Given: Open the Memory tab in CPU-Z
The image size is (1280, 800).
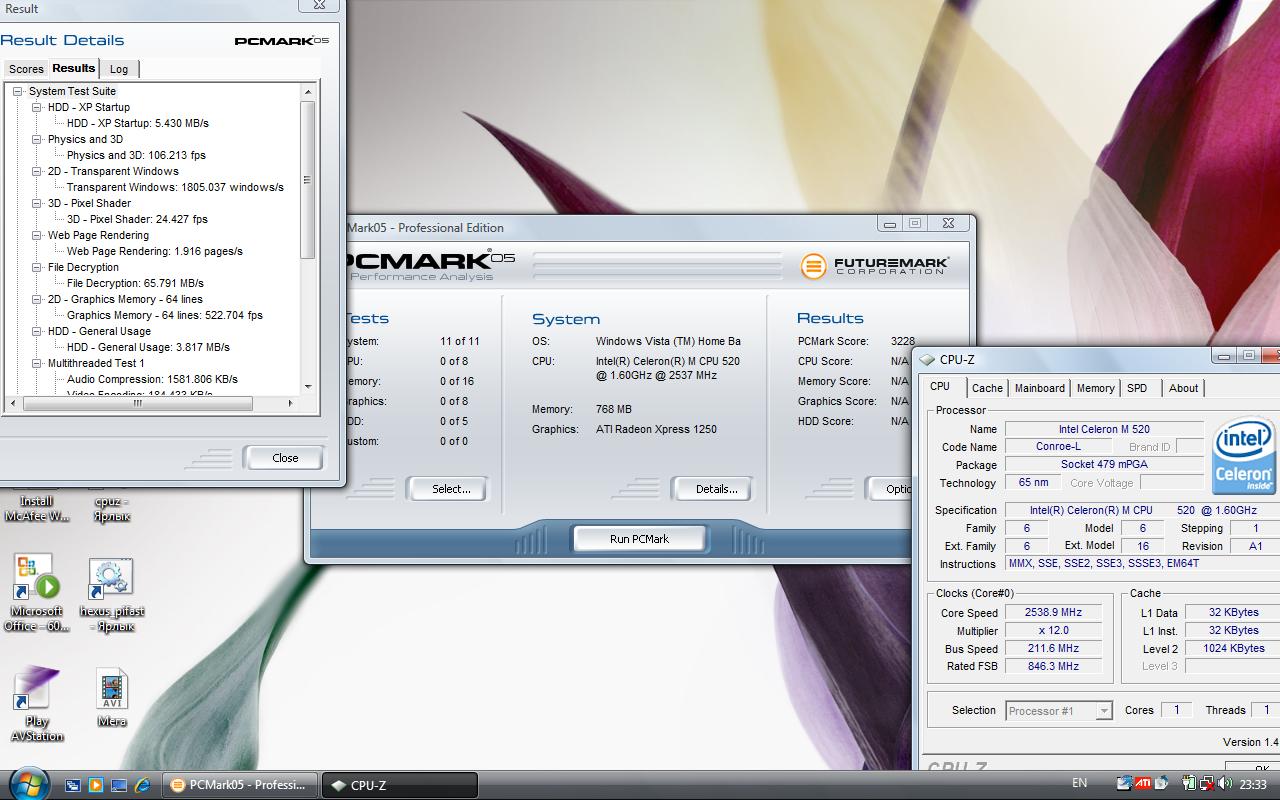Looking at the screenshot, I should (x=1095, y=388).
